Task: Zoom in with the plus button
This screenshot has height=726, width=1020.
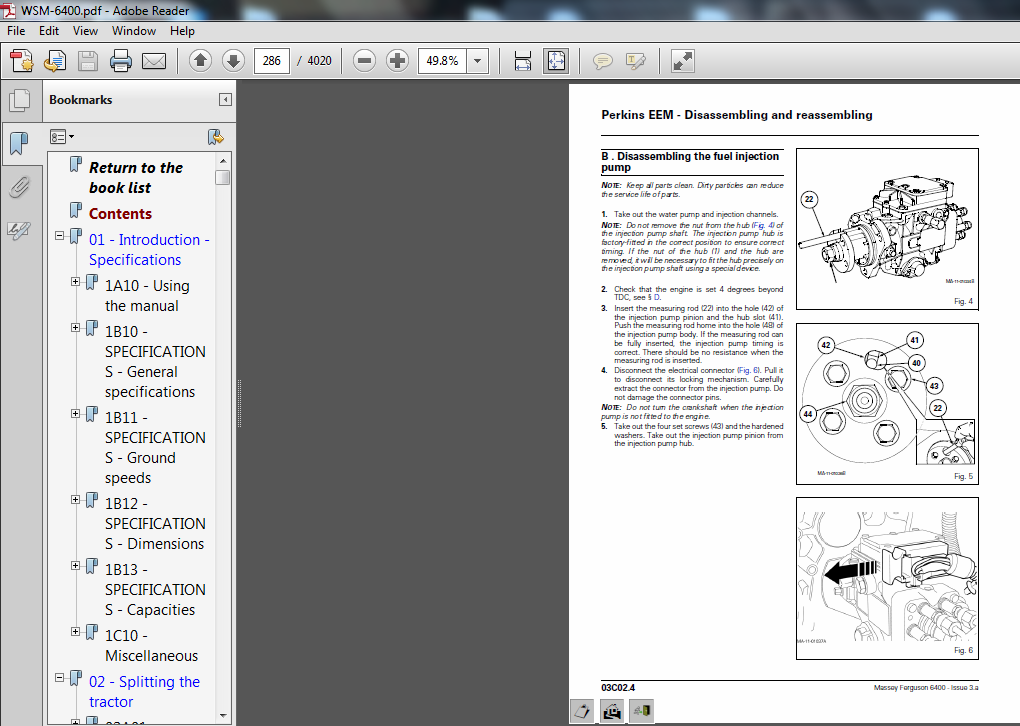Action: (x=397, y=61)
